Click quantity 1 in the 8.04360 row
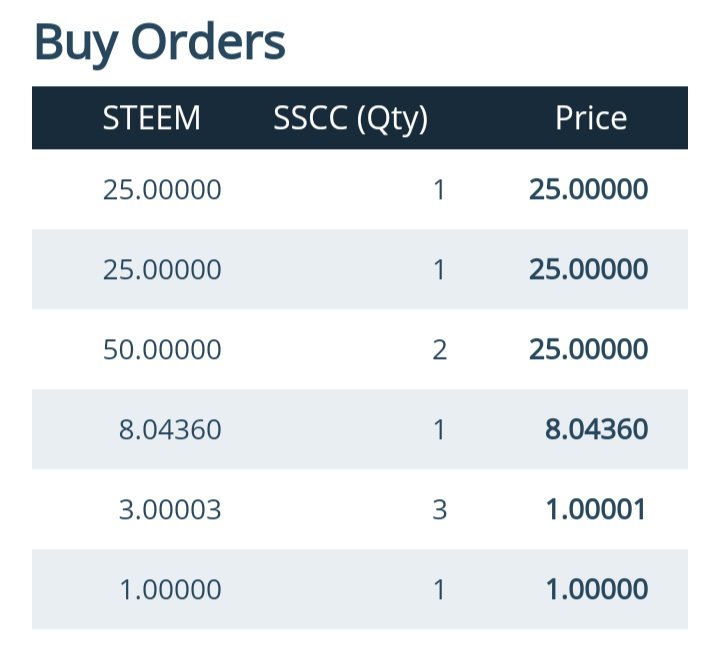 click(439, 430)
